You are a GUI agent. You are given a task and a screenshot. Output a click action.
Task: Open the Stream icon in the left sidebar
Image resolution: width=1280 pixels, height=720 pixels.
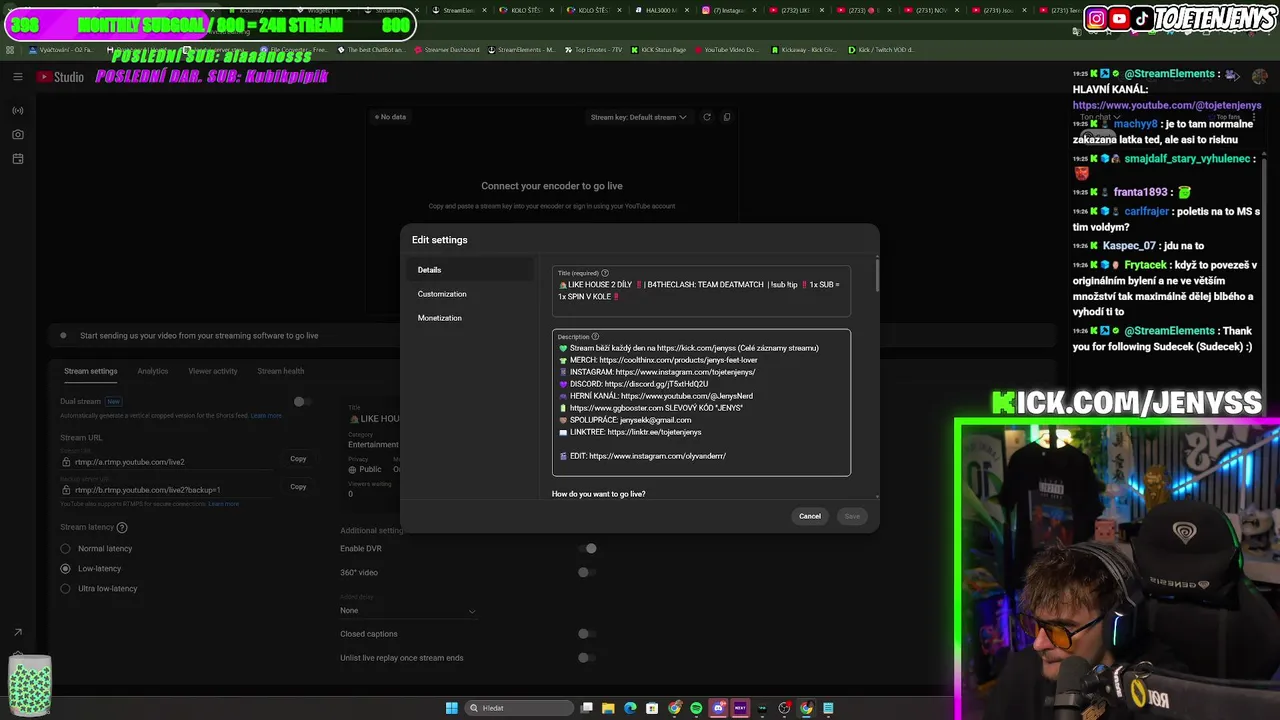click(x=18, y=111)
